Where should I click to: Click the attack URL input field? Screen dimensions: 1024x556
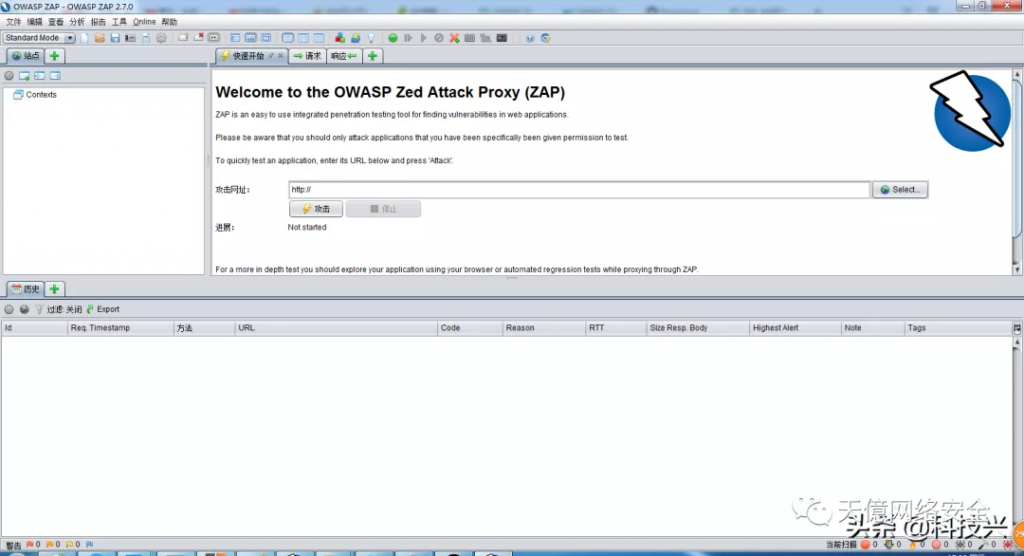point(578,189)
